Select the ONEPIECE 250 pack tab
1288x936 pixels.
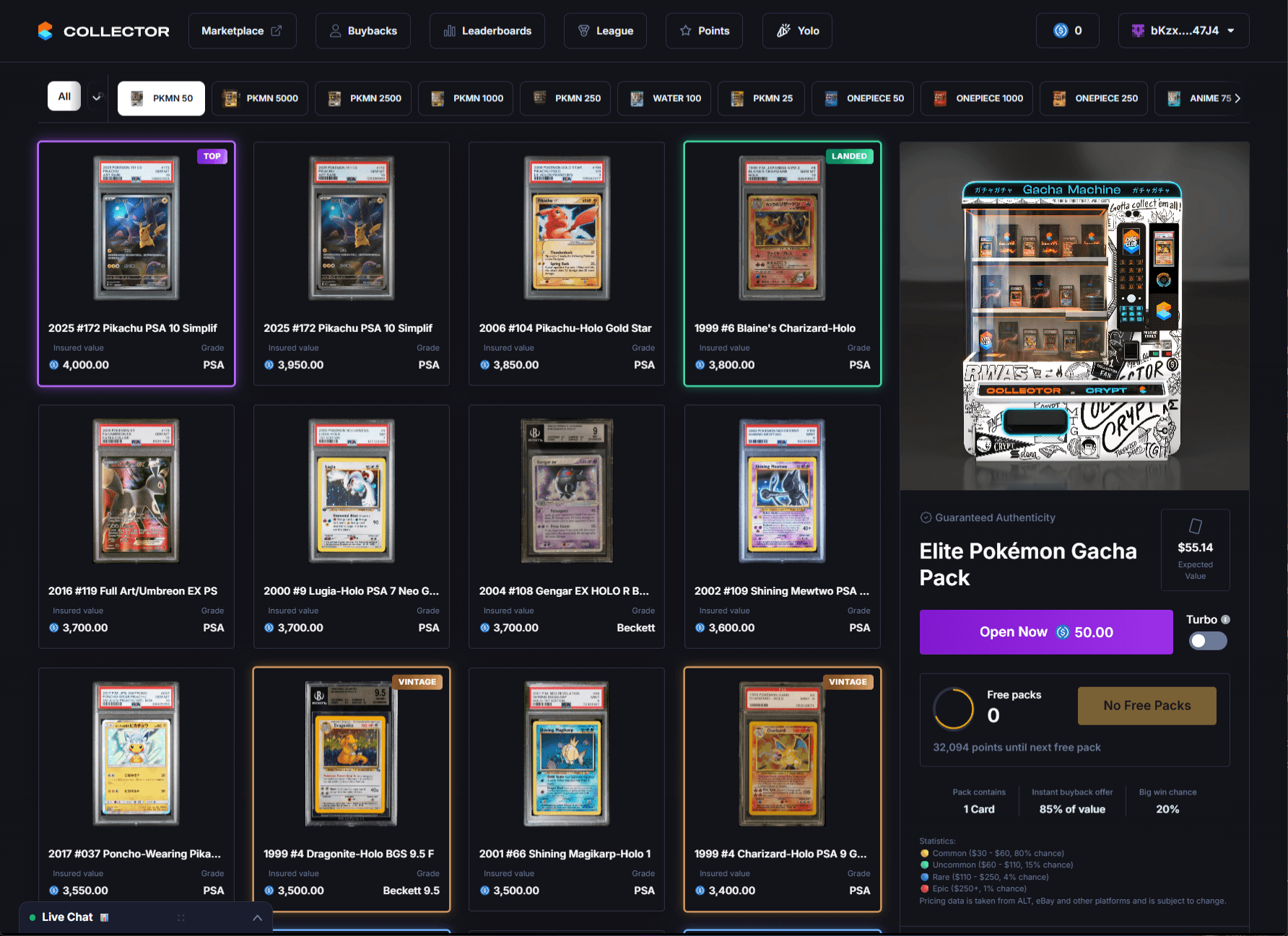1094,98
